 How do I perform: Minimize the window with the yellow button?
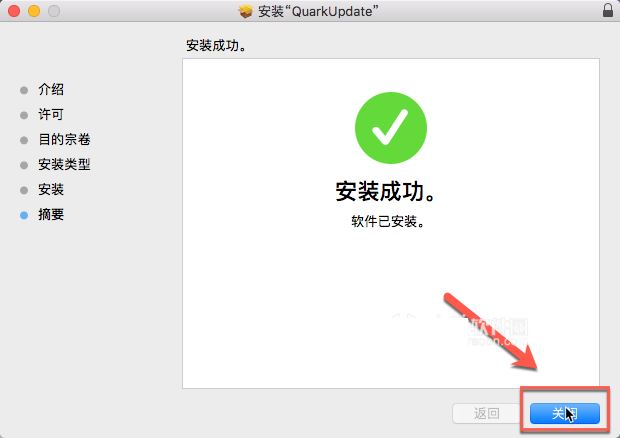coord(34,11)
